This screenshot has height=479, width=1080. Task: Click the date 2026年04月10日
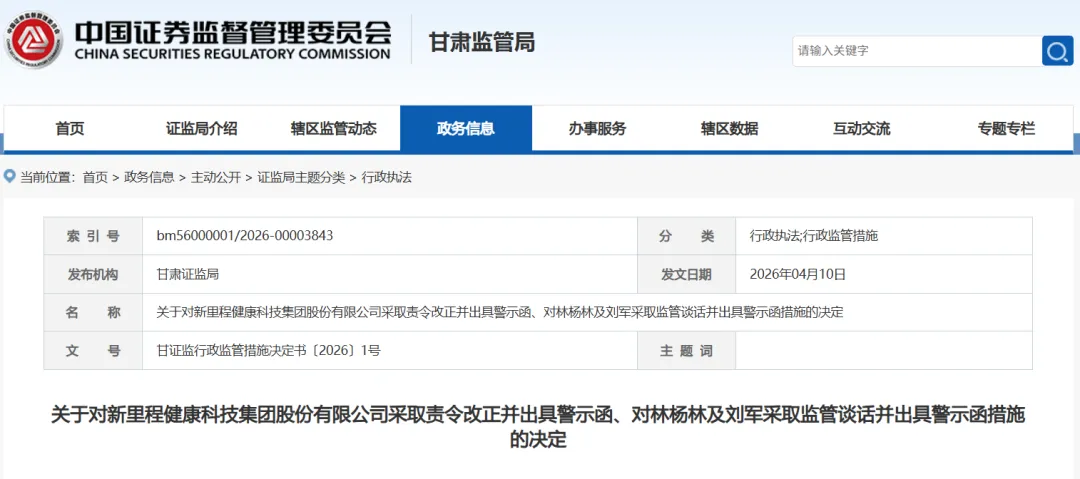(x=798, y=274)
